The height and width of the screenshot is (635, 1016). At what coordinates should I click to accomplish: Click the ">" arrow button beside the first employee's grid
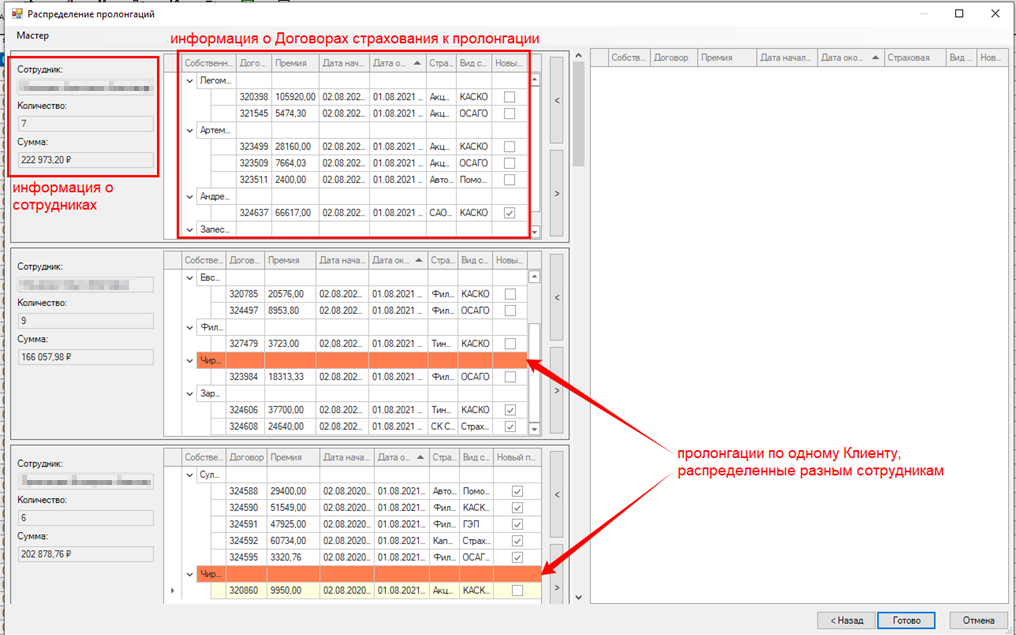pos(557,193)
